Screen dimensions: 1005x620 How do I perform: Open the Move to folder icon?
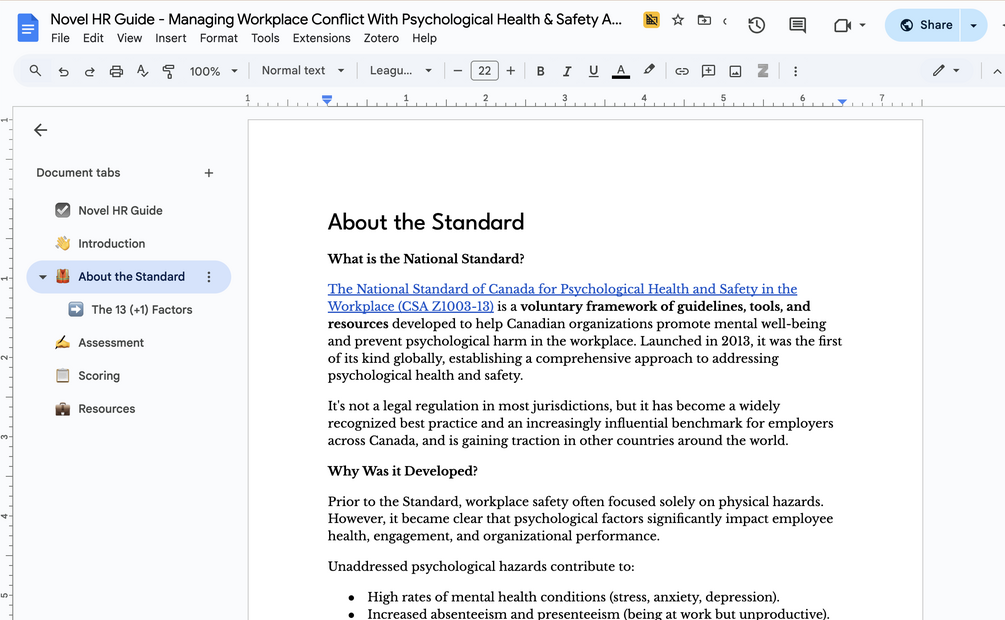point(704,20)
